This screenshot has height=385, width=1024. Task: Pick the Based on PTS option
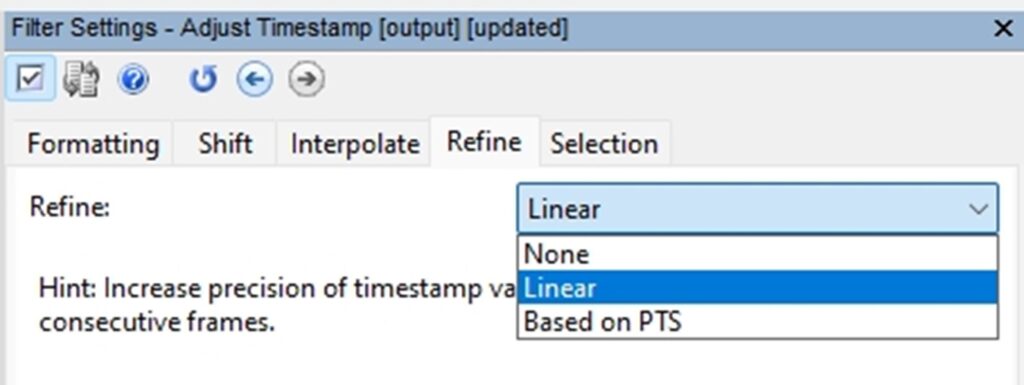tap(758, 321)
